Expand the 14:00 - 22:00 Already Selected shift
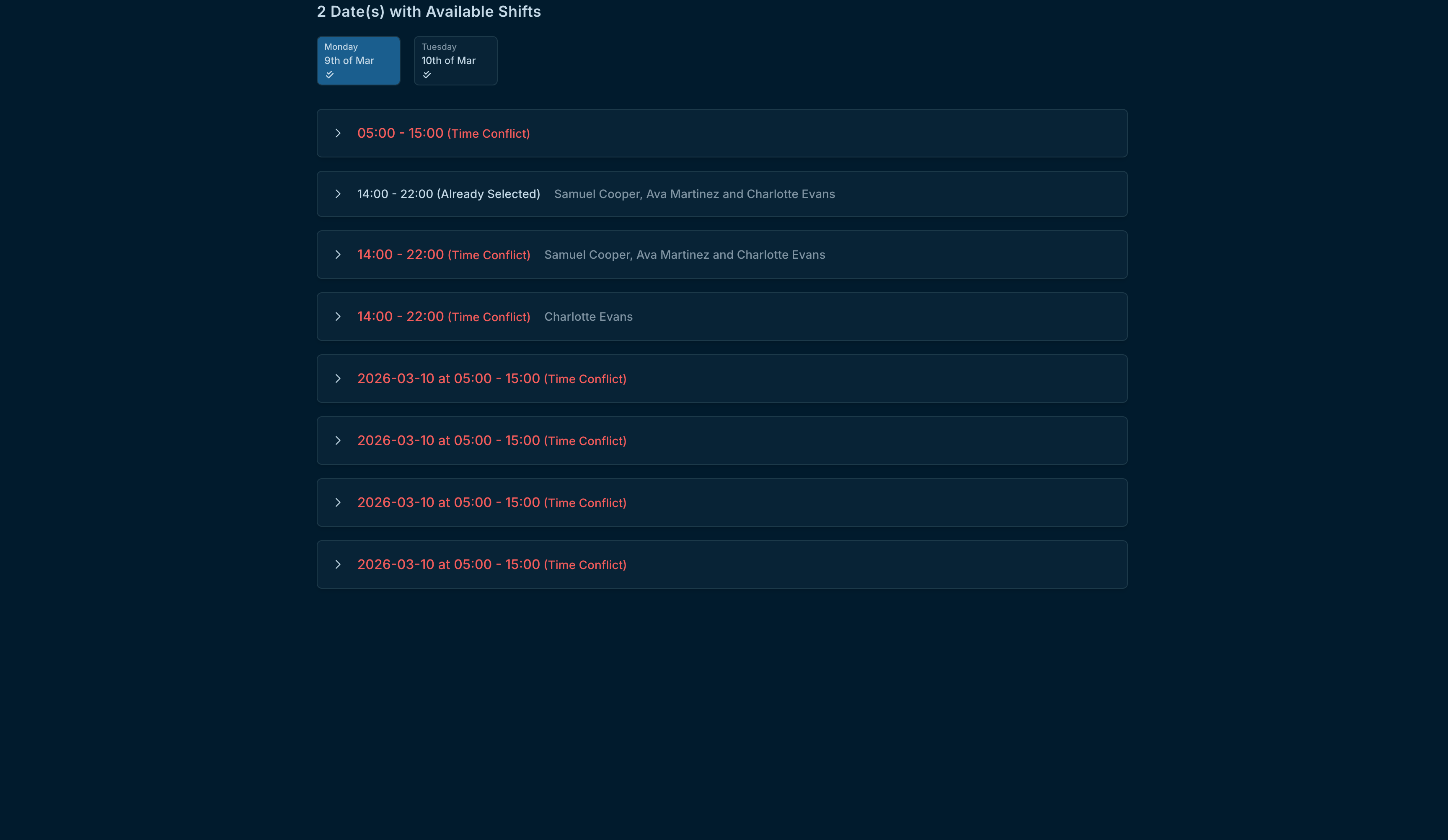The height and width of the screenshot is (840, 1448). (x=338, y=194)
